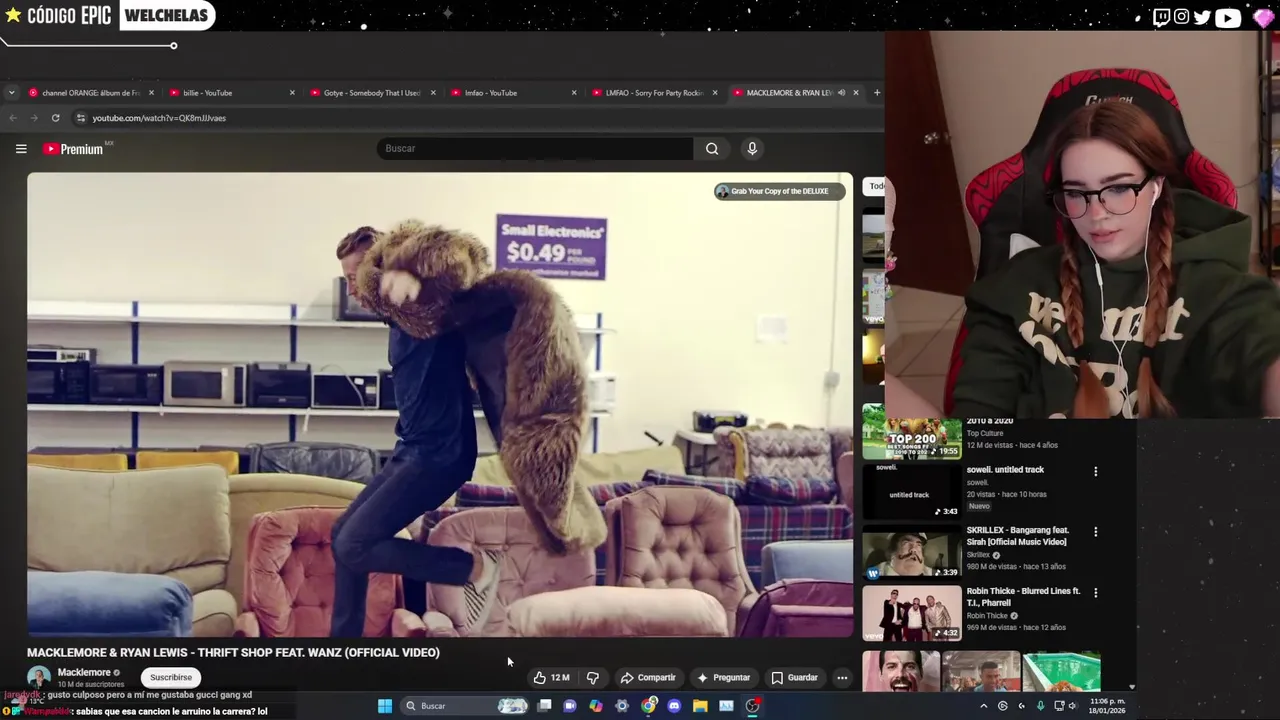Screen dimensions: 1280x720
Task: Open a new browser tab
Action: (x=877, y=93)
